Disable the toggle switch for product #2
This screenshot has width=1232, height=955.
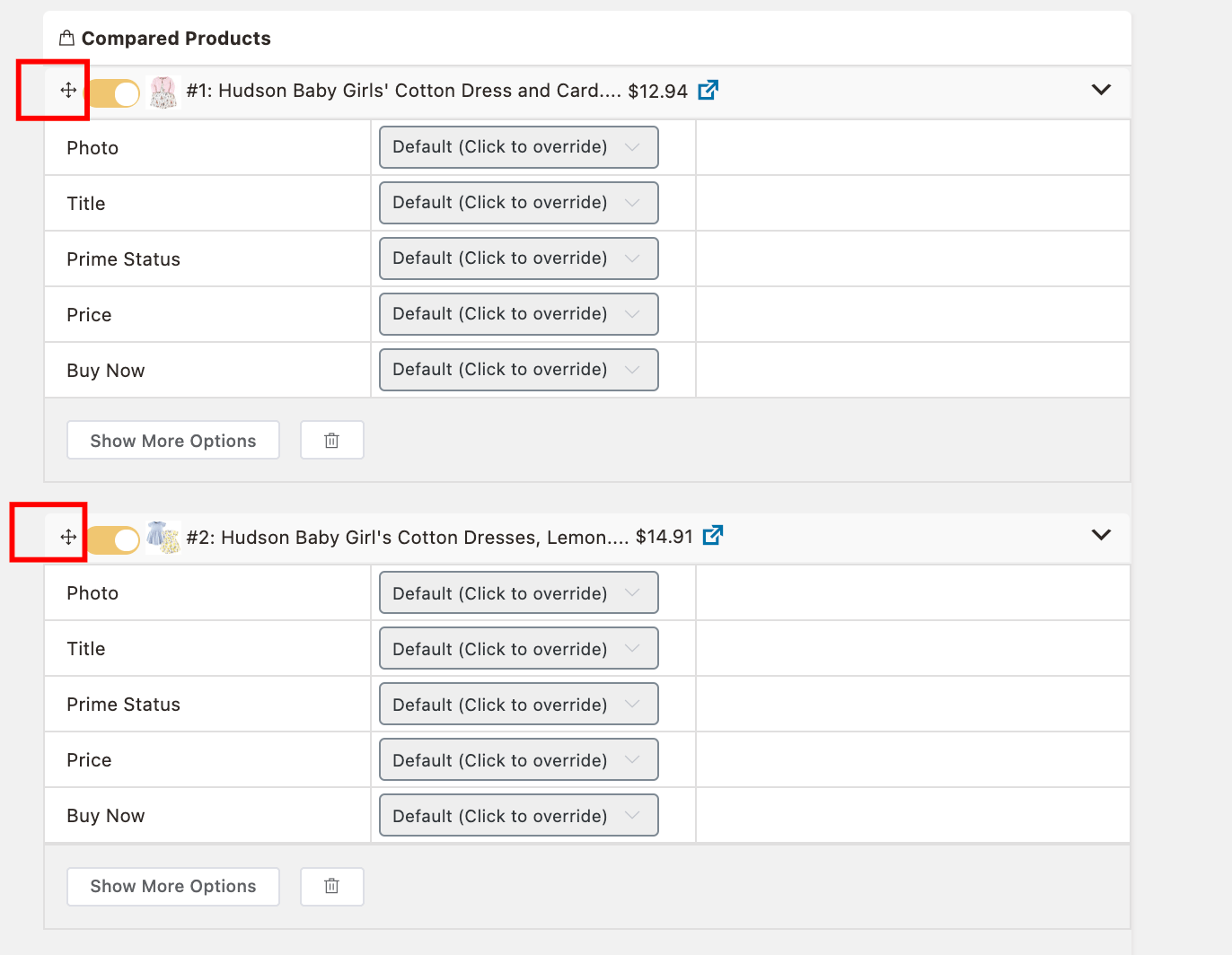(x=114, y=539)
